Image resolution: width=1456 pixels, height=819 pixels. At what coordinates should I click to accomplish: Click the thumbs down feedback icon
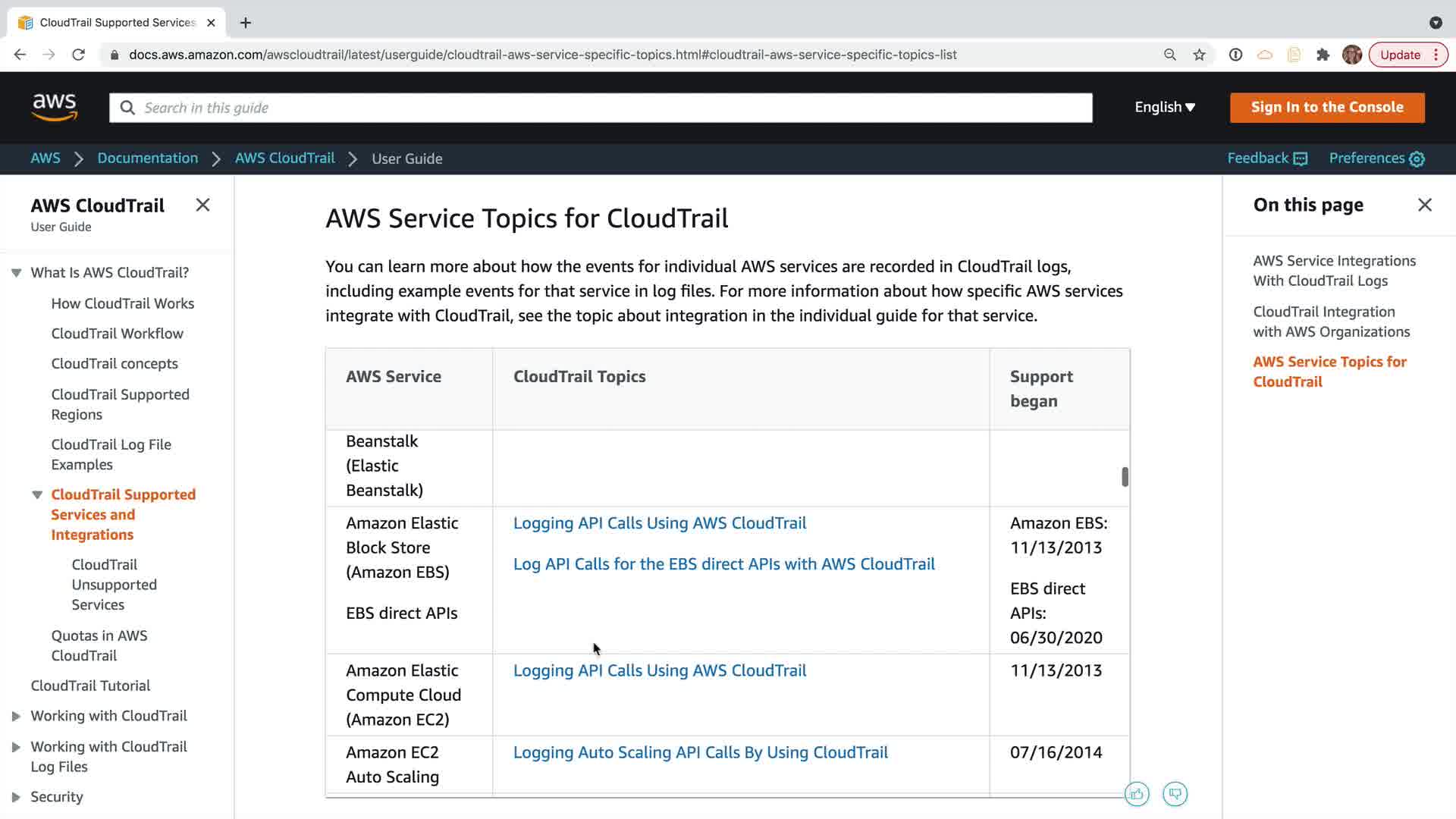click(x=1175, y=794)
